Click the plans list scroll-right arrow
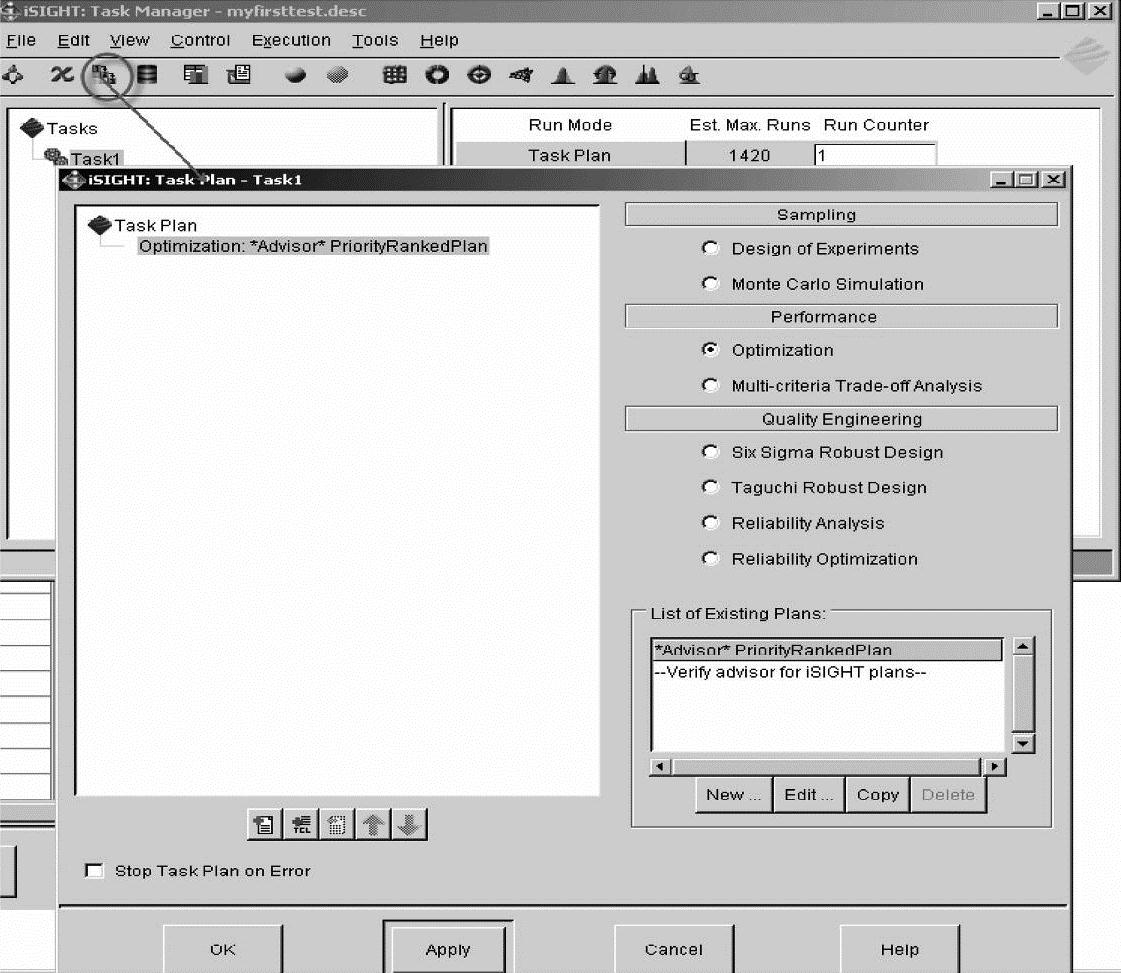The width and height of the screenshot is (1121, 973). point(994,766)
